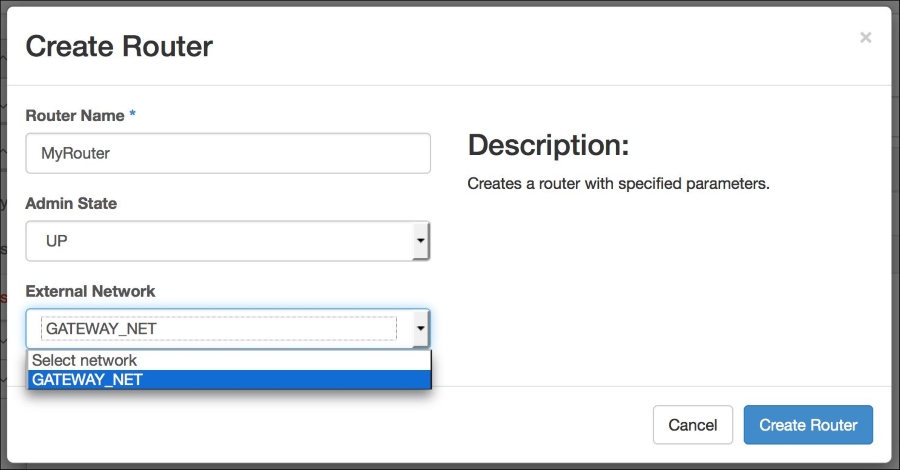Click the External Network dropdown arrow

(421, 328)
